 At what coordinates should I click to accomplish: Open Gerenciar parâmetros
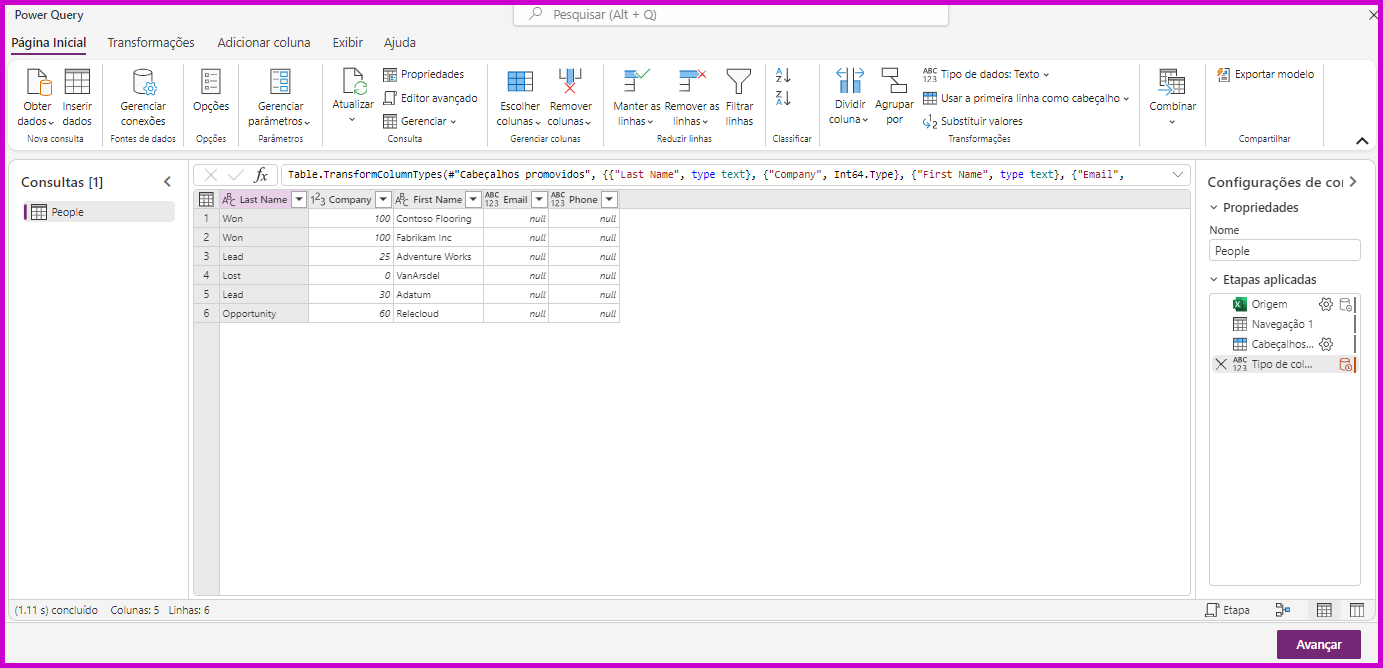(281, 98)
